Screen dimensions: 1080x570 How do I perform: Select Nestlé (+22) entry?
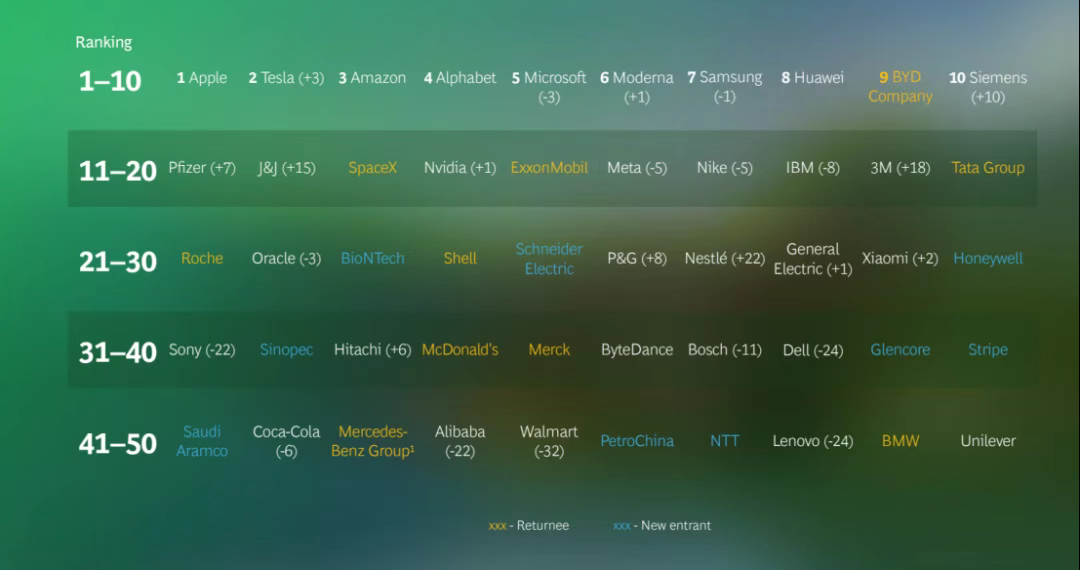click(724, 258)
